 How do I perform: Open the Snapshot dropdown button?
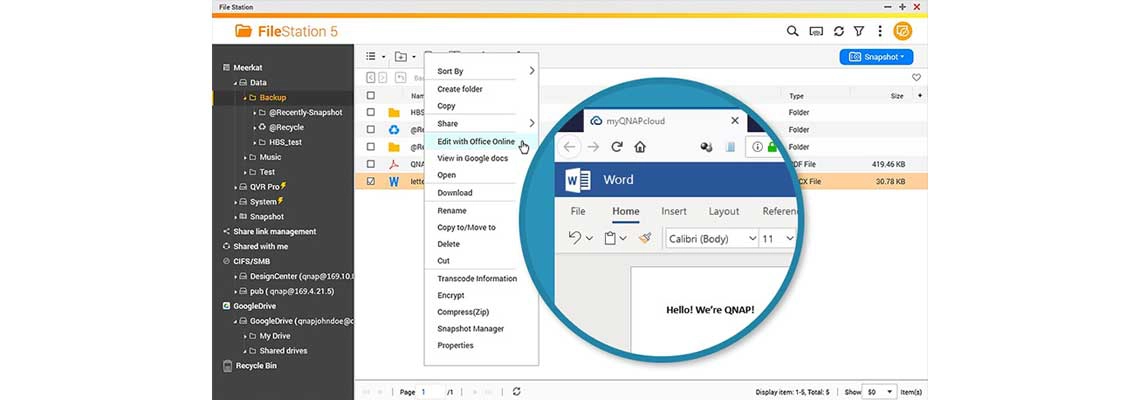click(x=876, y=57)
